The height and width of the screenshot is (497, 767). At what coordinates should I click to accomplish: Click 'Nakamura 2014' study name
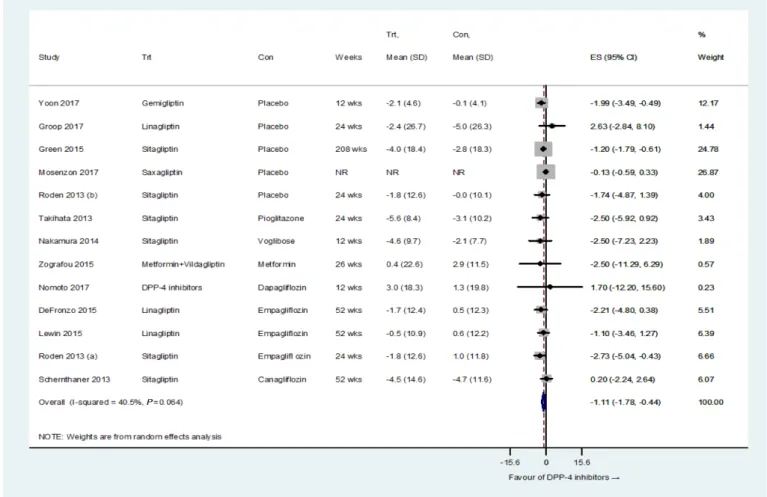68,241
